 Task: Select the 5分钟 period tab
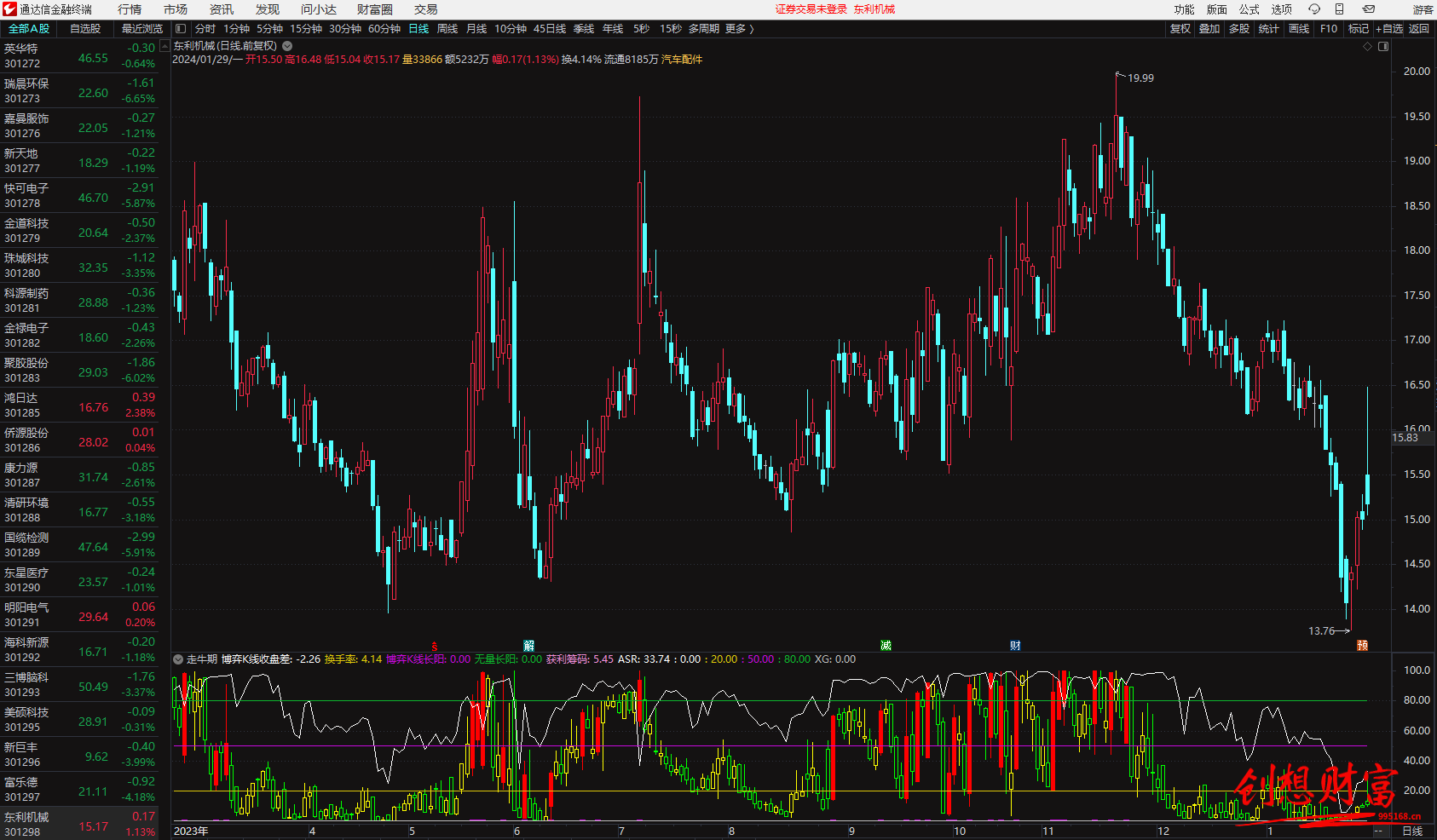point(269,29)
